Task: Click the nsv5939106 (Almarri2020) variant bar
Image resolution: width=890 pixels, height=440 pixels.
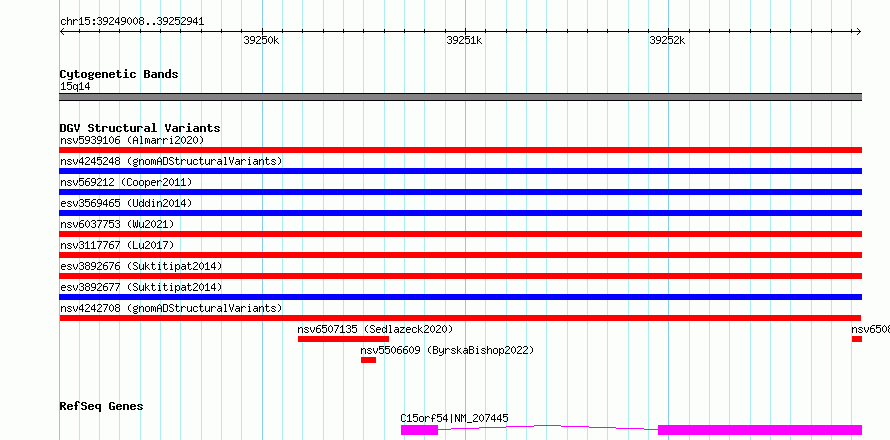Action: click(460, 150)
